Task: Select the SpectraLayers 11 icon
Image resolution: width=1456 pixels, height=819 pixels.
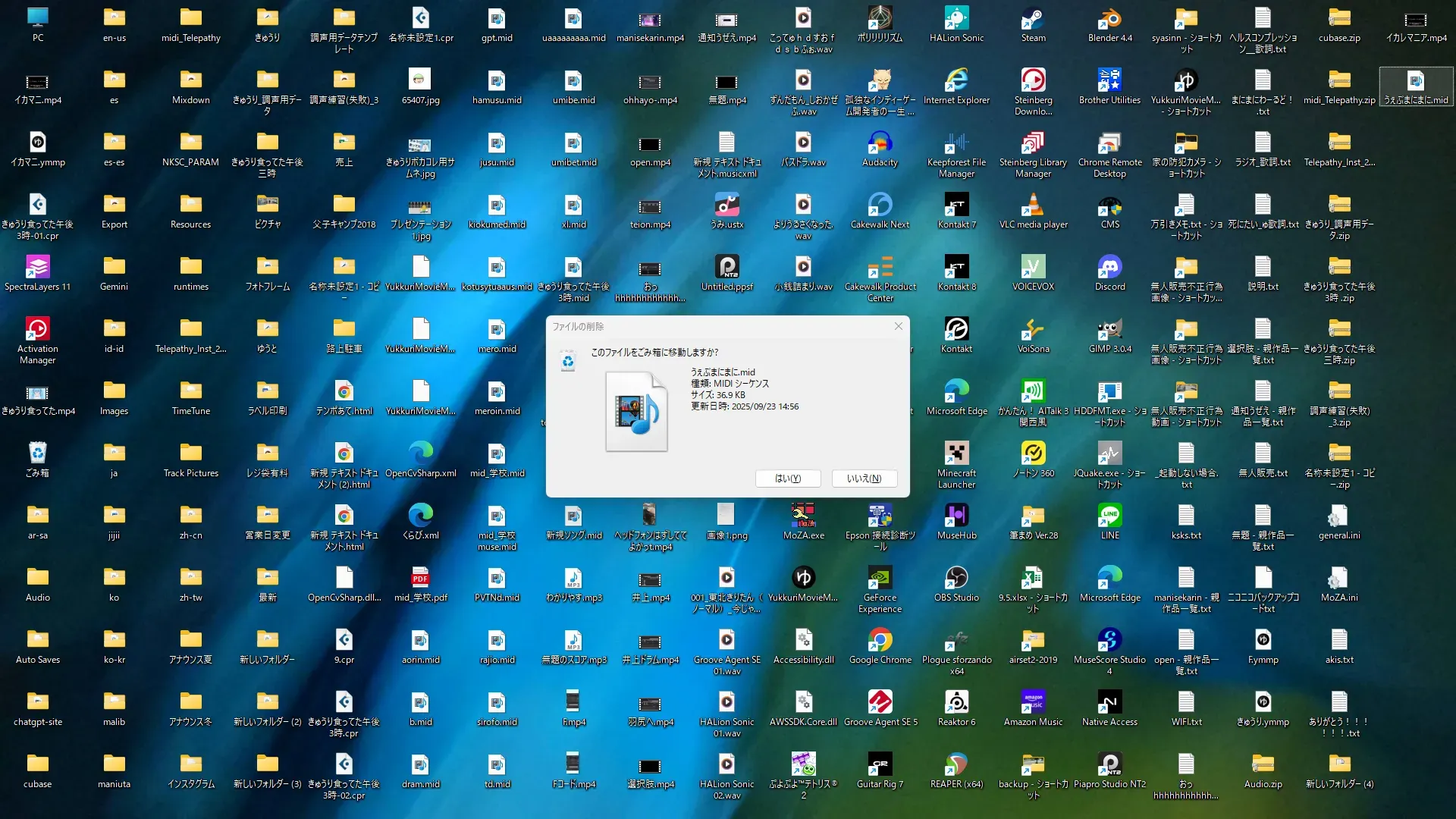Action: (x=37, y=268)
